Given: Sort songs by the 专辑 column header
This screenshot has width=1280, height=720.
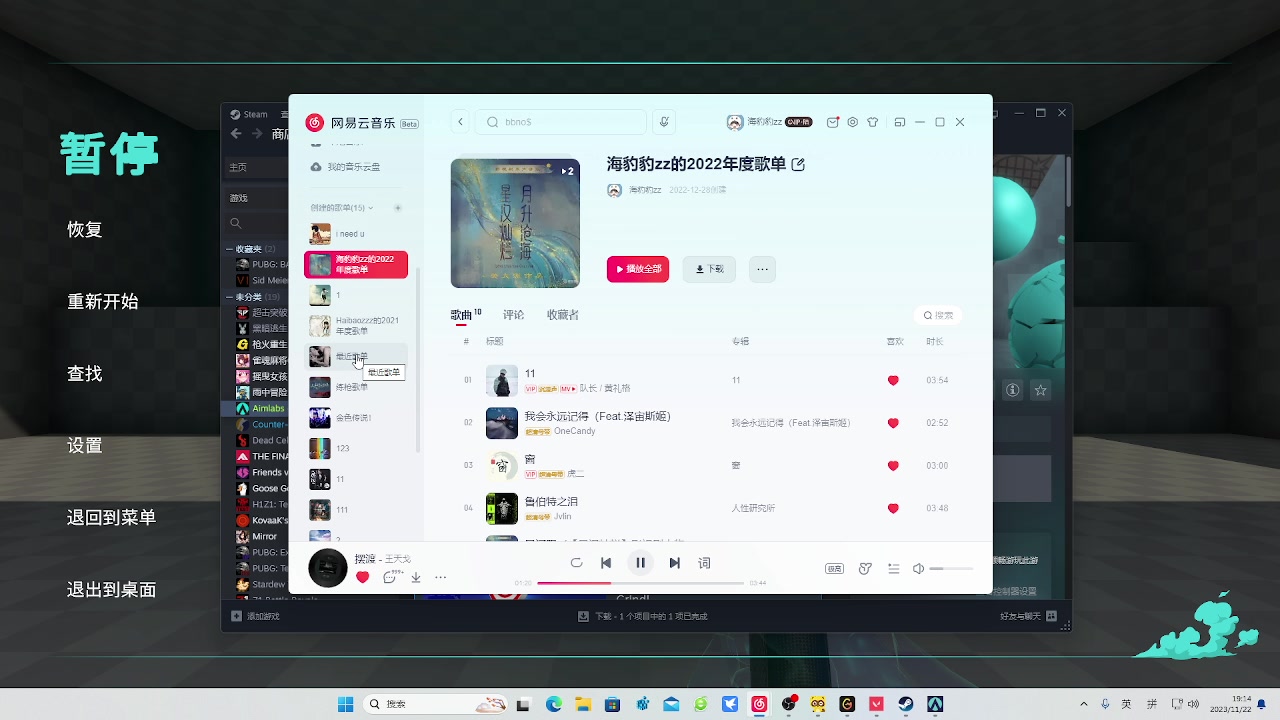Looking at the screenshot, I should pyautogui.click(x=740, y=342).
